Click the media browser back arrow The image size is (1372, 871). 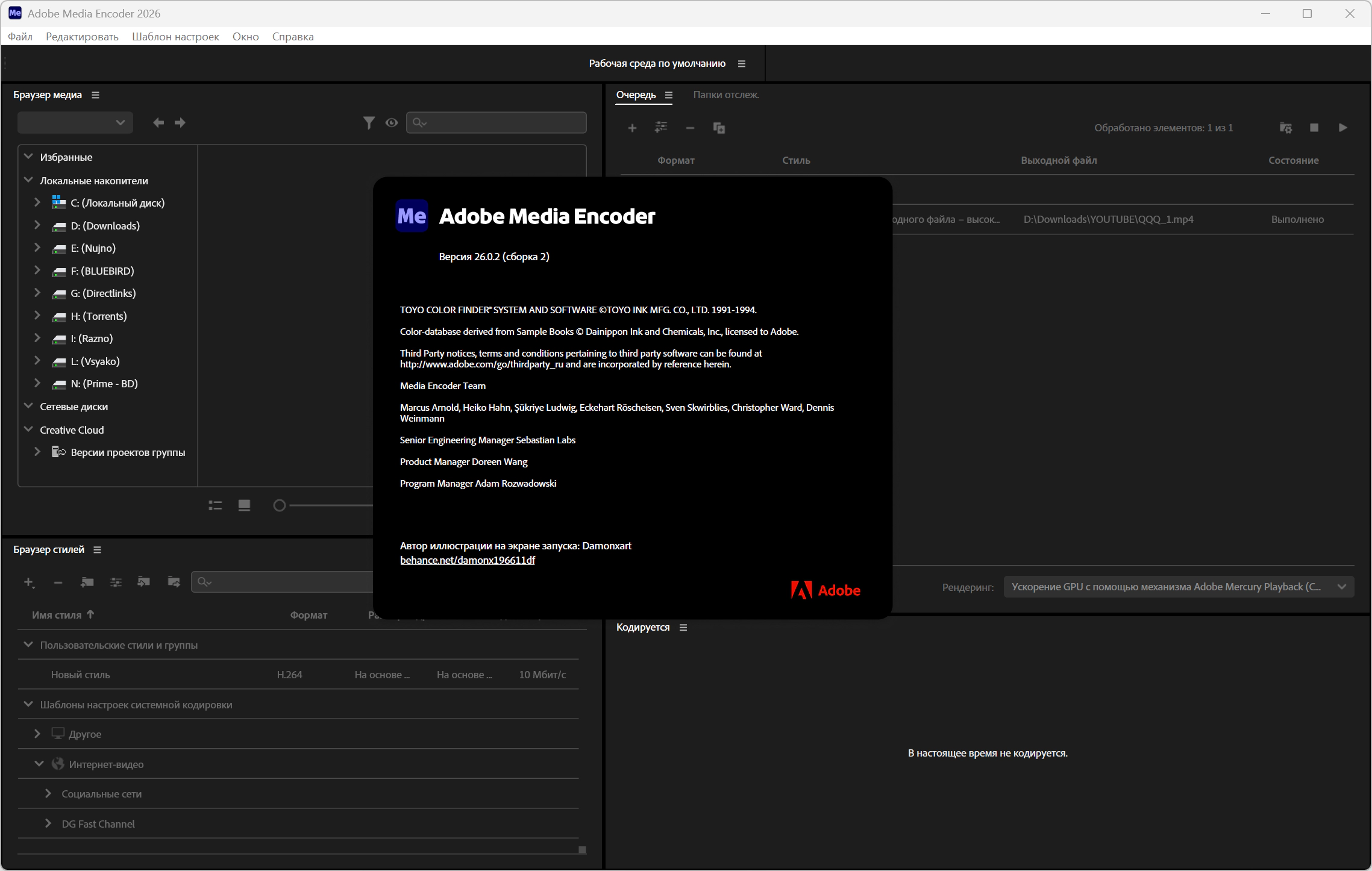[158, 123]
